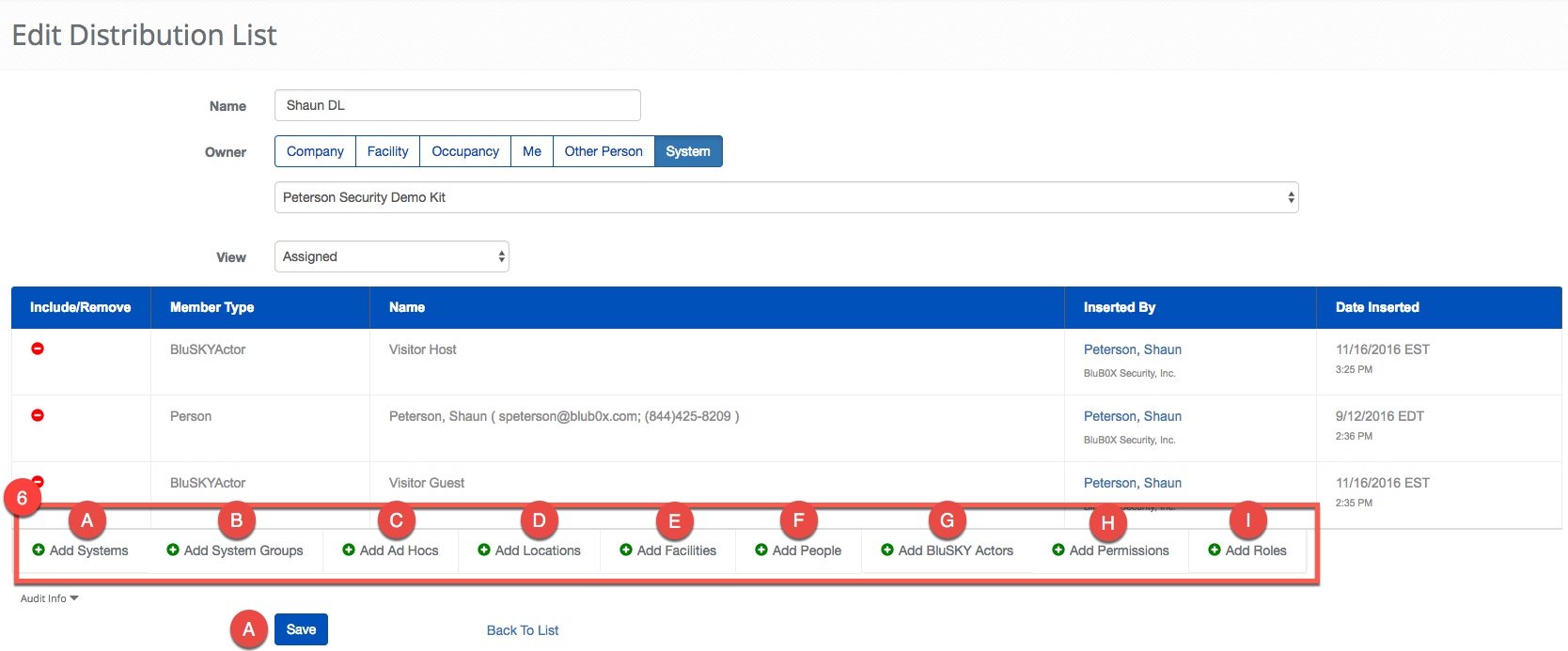1568x651 pixels.
Task: Click the Add Facilities plus icon
Action: coord(626,550)
